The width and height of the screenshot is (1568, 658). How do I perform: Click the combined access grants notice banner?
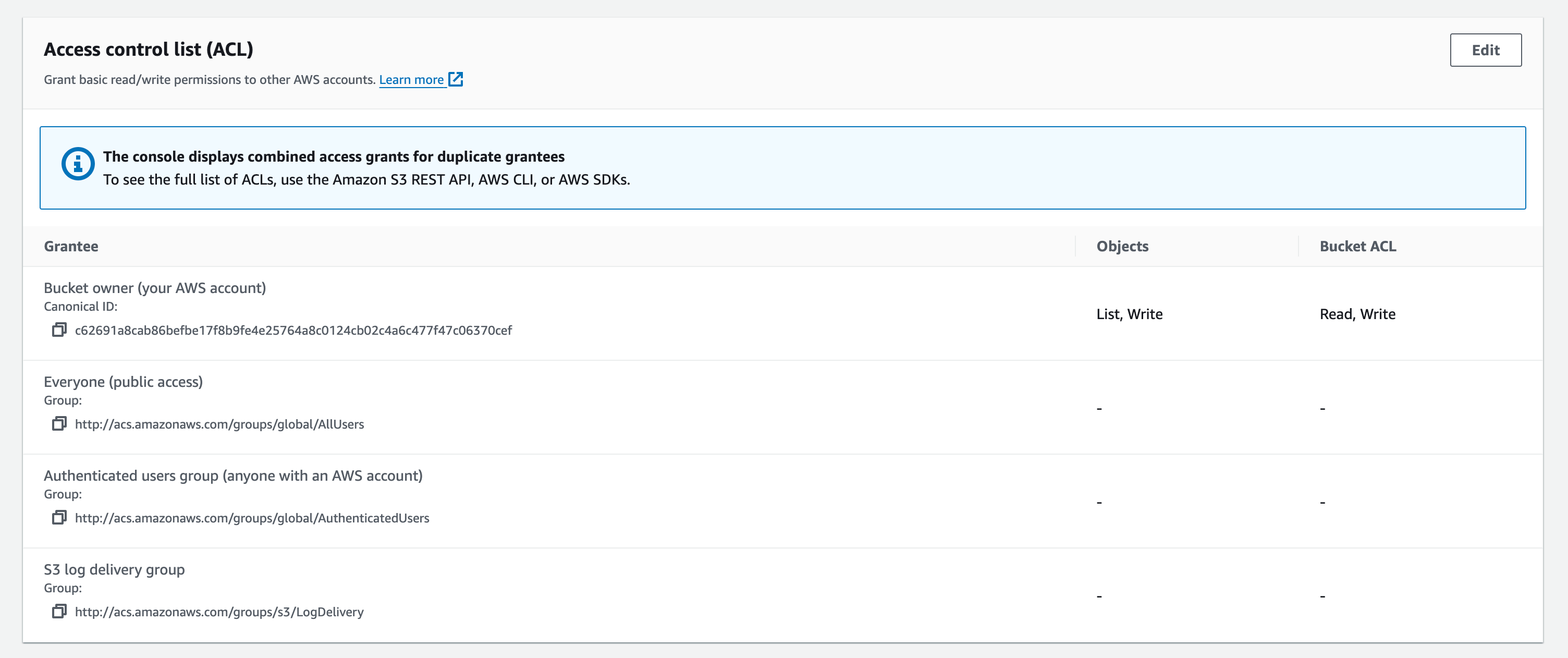point(783,167)
